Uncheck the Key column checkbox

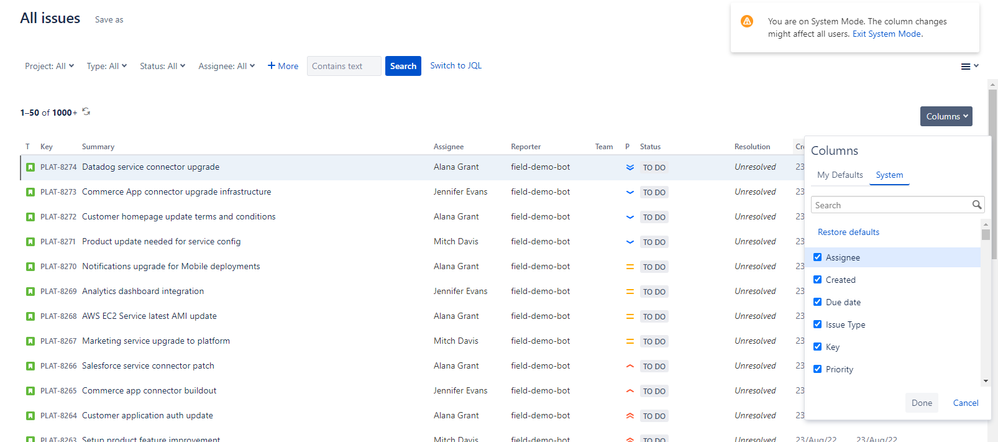[x=817, y=346]
